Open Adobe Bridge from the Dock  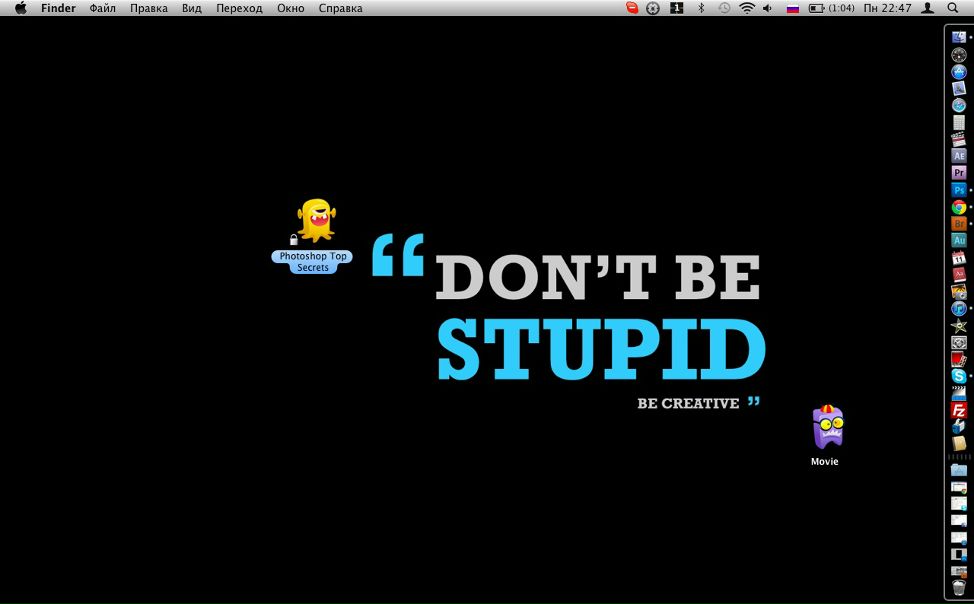point(958,224)
